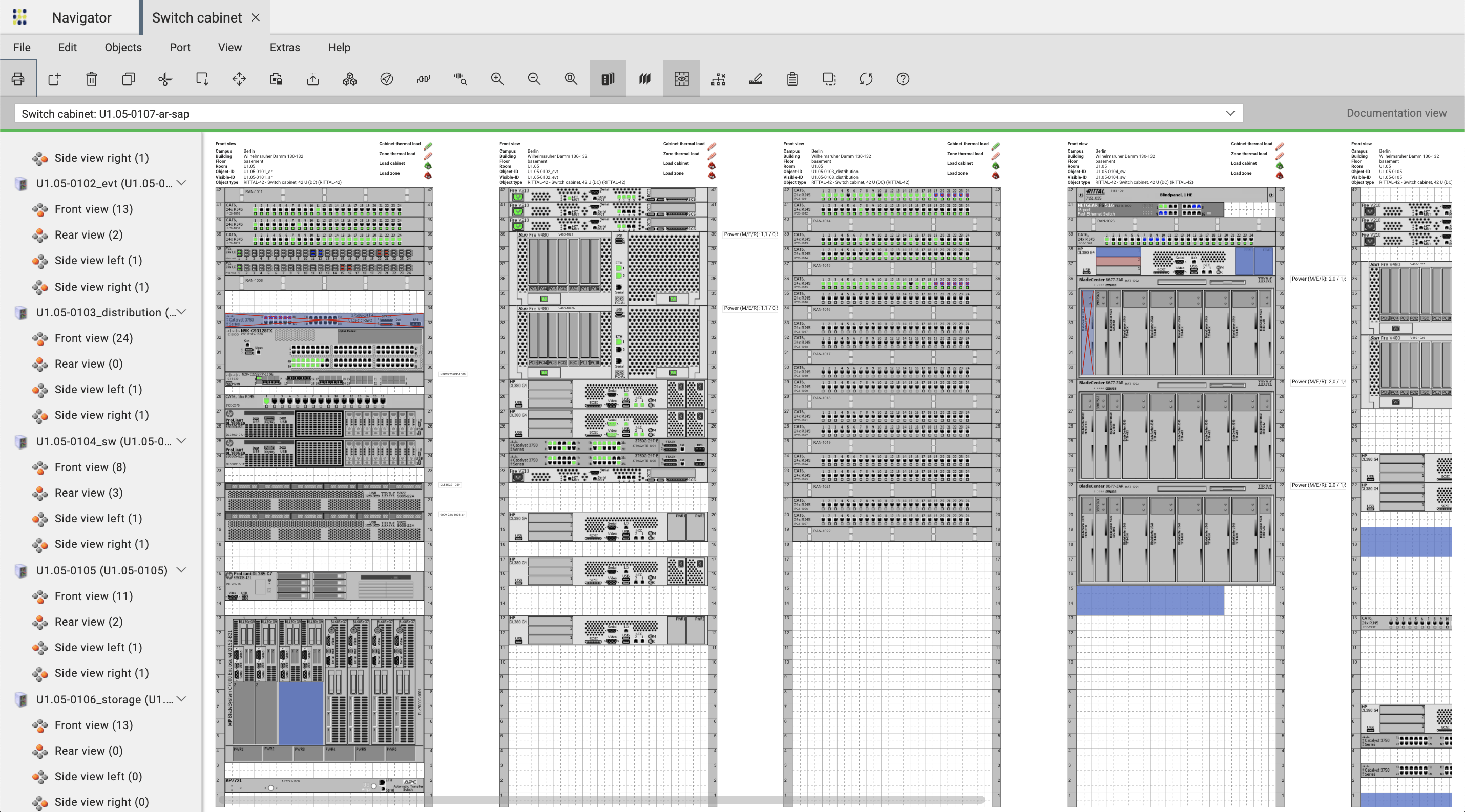Click the refresh arrows icon
Viewport: 1465px width, 812px height.
click(866, 79)
